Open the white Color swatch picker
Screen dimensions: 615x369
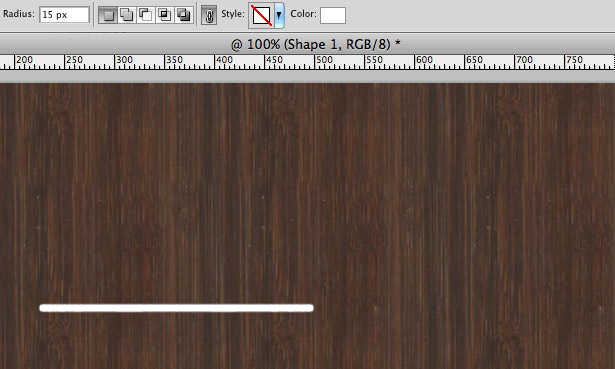333,15
